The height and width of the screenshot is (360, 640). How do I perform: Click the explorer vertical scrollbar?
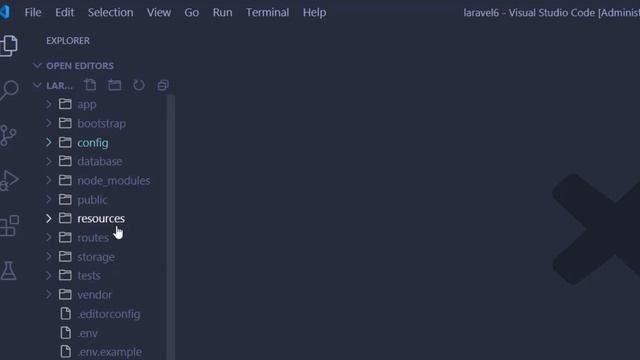(171, 227)
